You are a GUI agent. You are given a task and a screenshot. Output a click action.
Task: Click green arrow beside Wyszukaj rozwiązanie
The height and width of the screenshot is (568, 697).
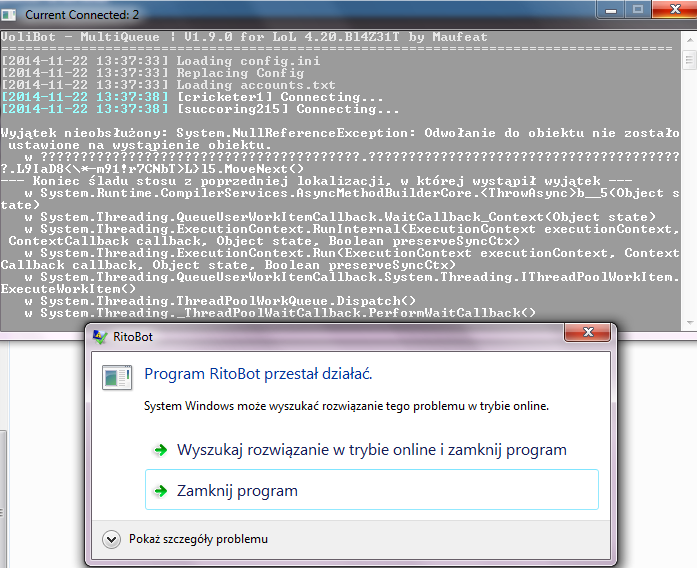point(160,450)
